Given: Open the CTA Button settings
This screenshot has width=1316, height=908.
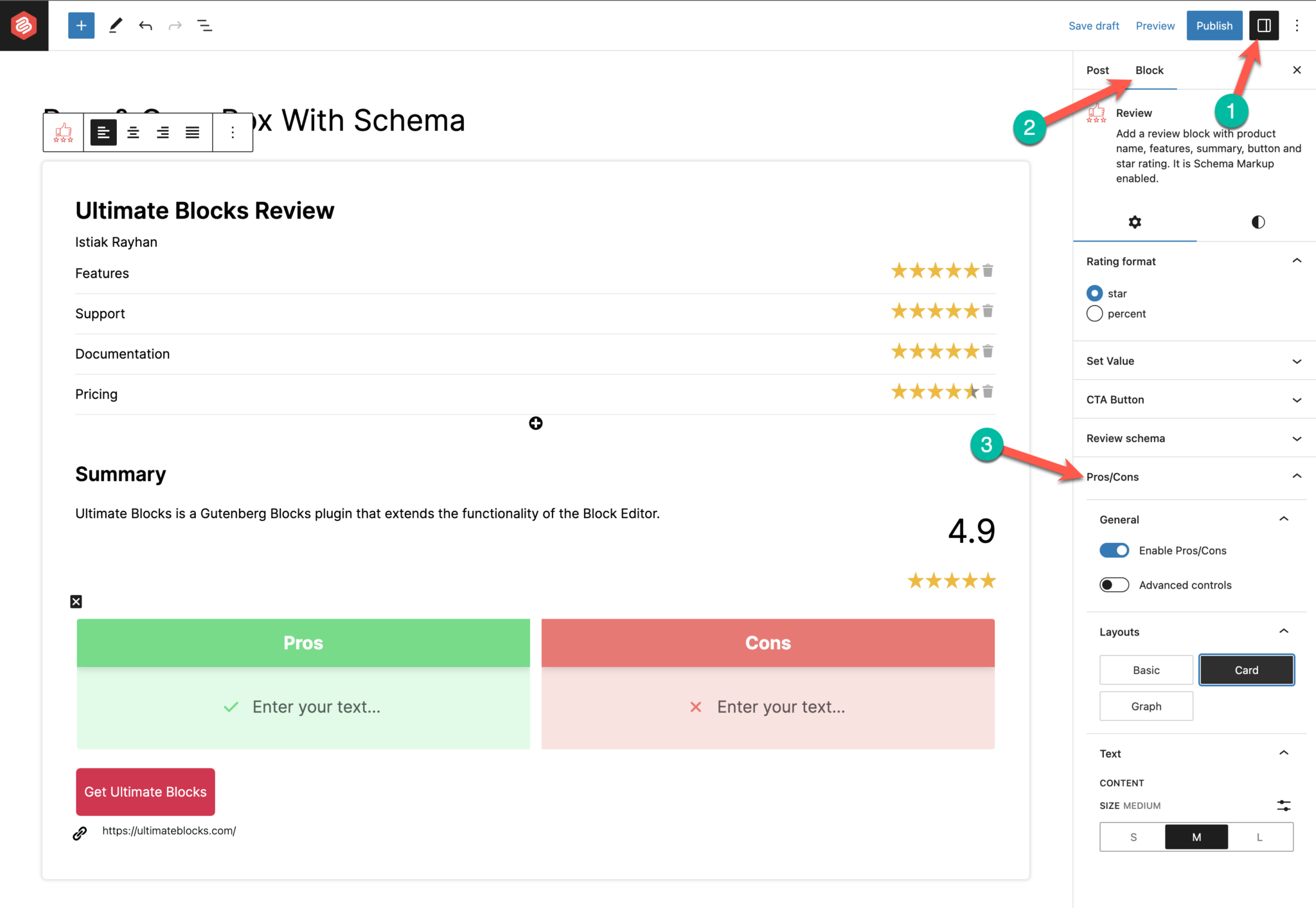Looking at the screenshot, I should coord(1193,399).
